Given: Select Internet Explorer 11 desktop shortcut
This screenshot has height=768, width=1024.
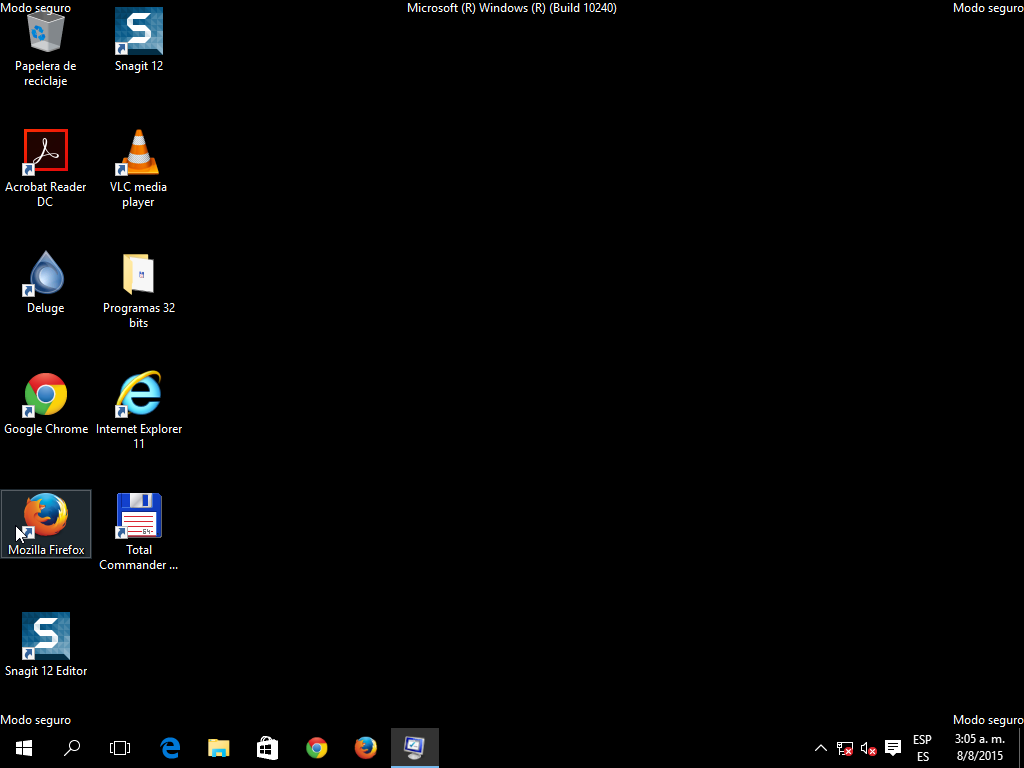Looking at the screenshot, I should click(x=138, y=411).
